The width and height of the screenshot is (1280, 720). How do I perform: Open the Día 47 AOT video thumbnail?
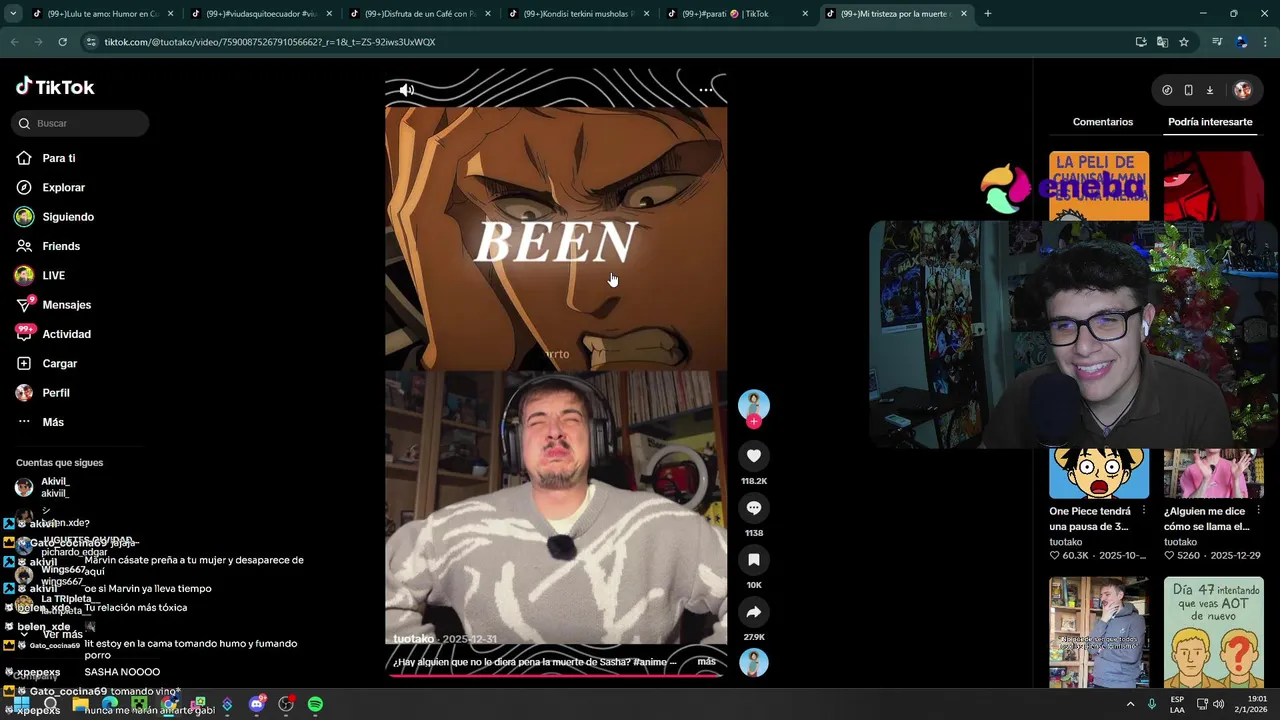pos(1214,632)
